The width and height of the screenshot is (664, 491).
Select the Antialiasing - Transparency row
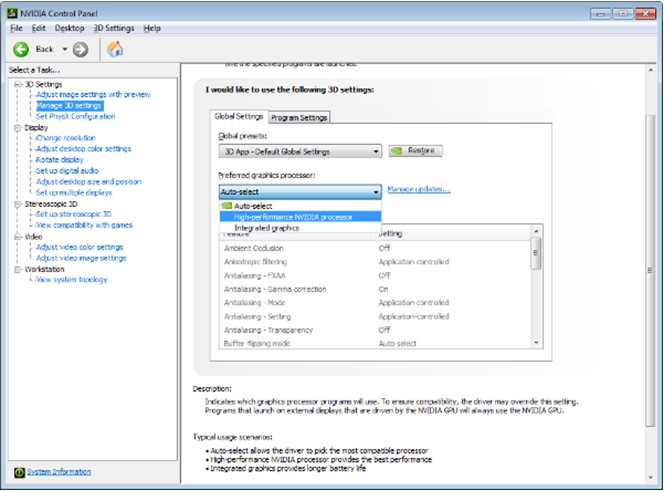click(x=375, y=330)
